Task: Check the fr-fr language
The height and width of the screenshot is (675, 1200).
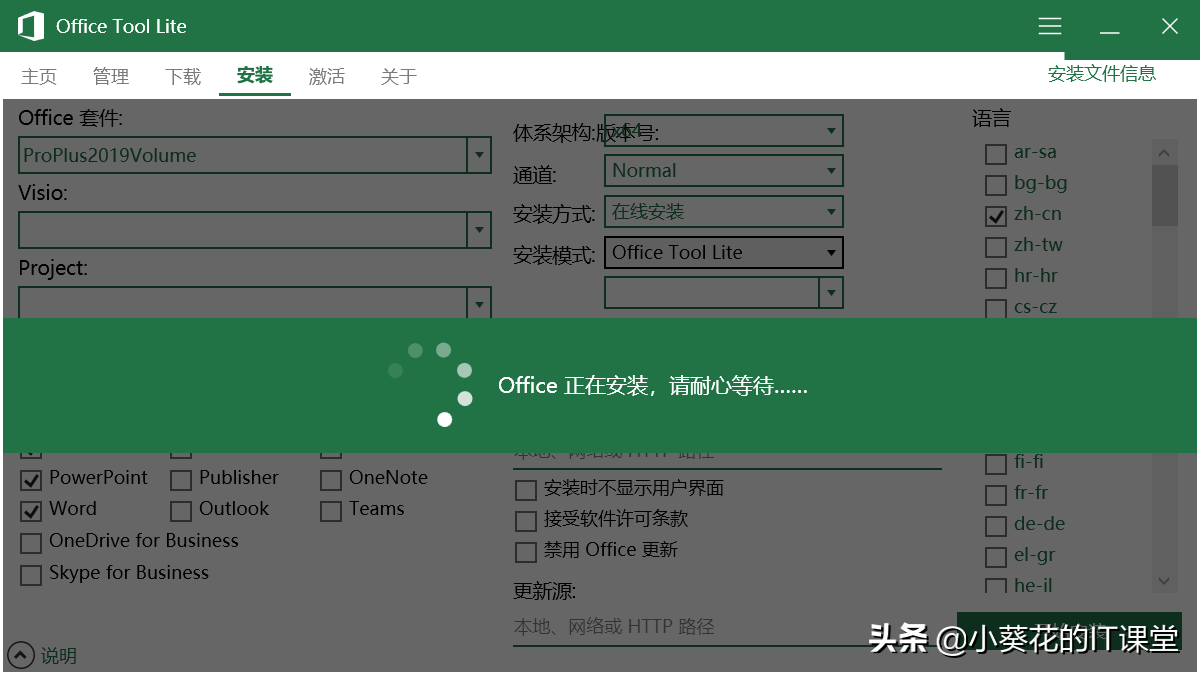Action: coord(996,495)
